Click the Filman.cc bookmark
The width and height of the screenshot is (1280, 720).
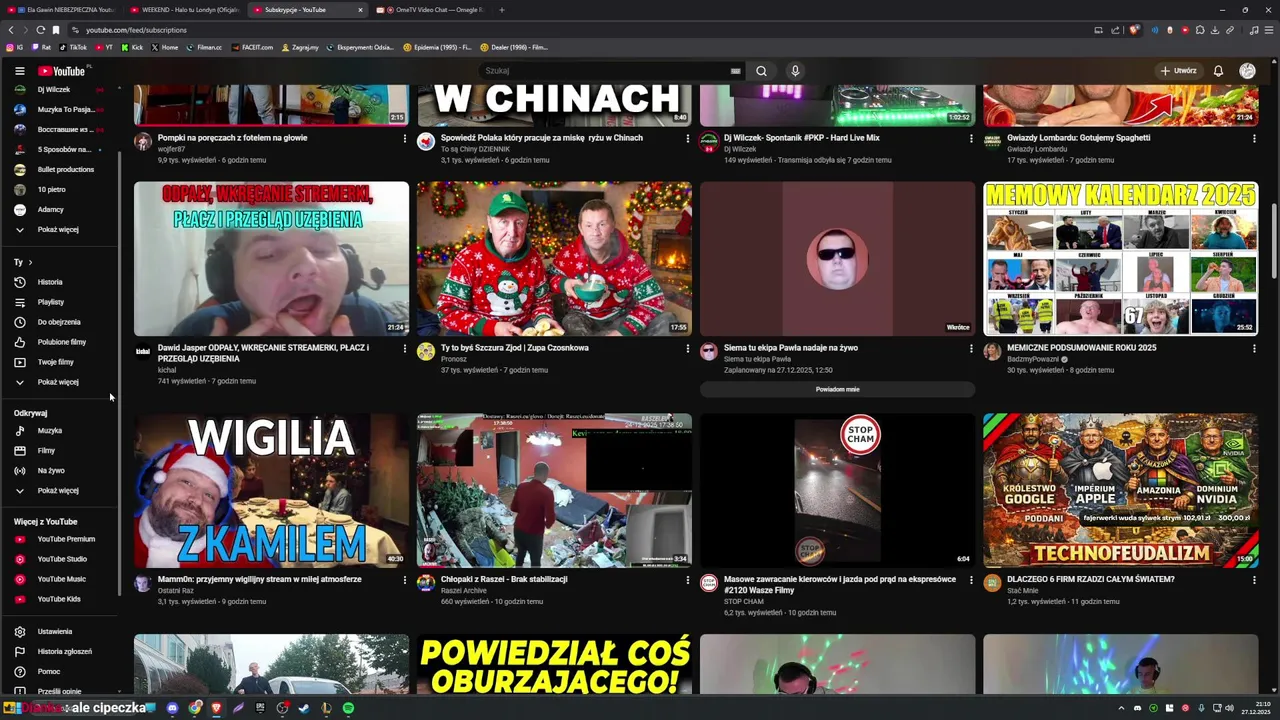pos(204,47)
